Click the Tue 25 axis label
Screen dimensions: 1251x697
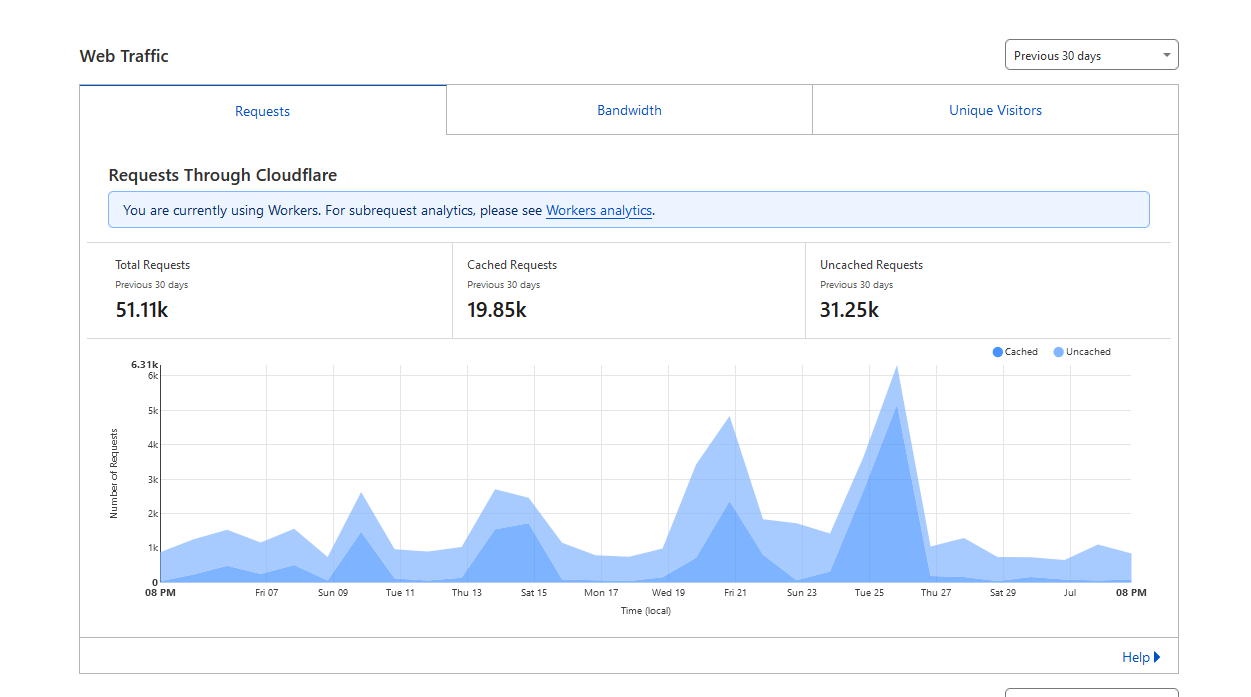(869, 592)
